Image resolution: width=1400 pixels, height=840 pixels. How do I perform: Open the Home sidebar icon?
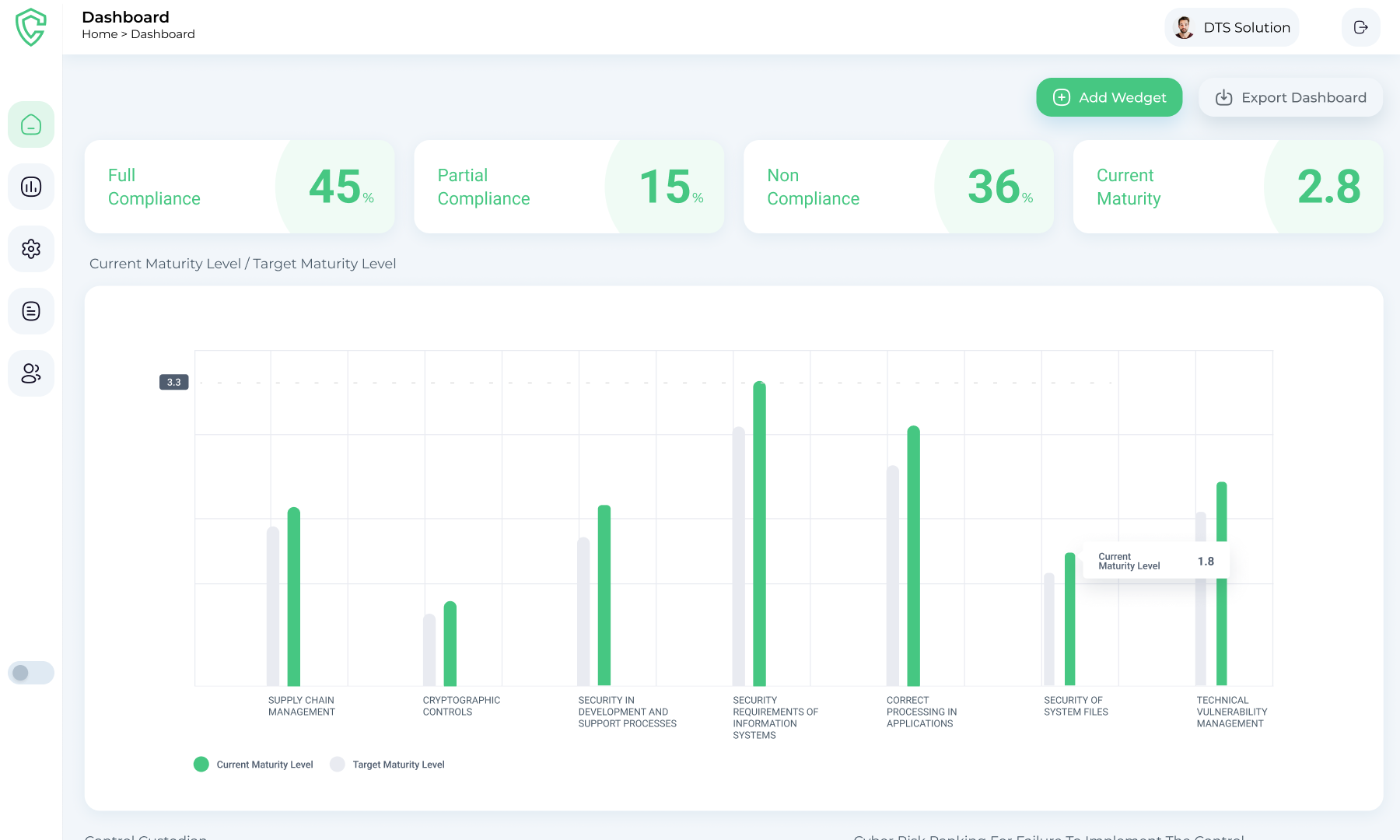(31, 124)
